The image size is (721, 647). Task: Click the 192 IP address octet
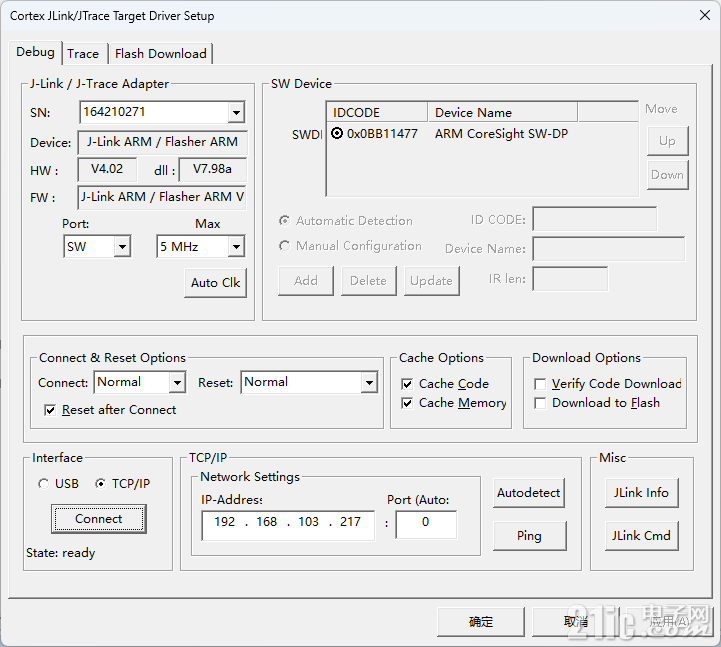point(224,522)
